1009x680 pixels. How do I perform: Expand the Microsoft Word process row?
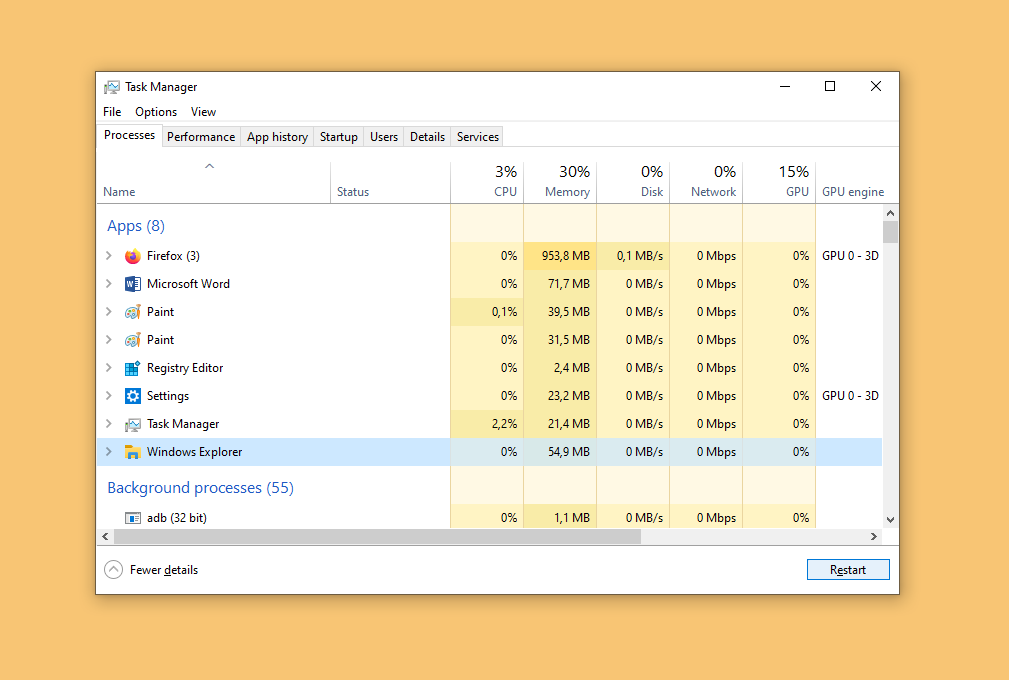[109, 284]
